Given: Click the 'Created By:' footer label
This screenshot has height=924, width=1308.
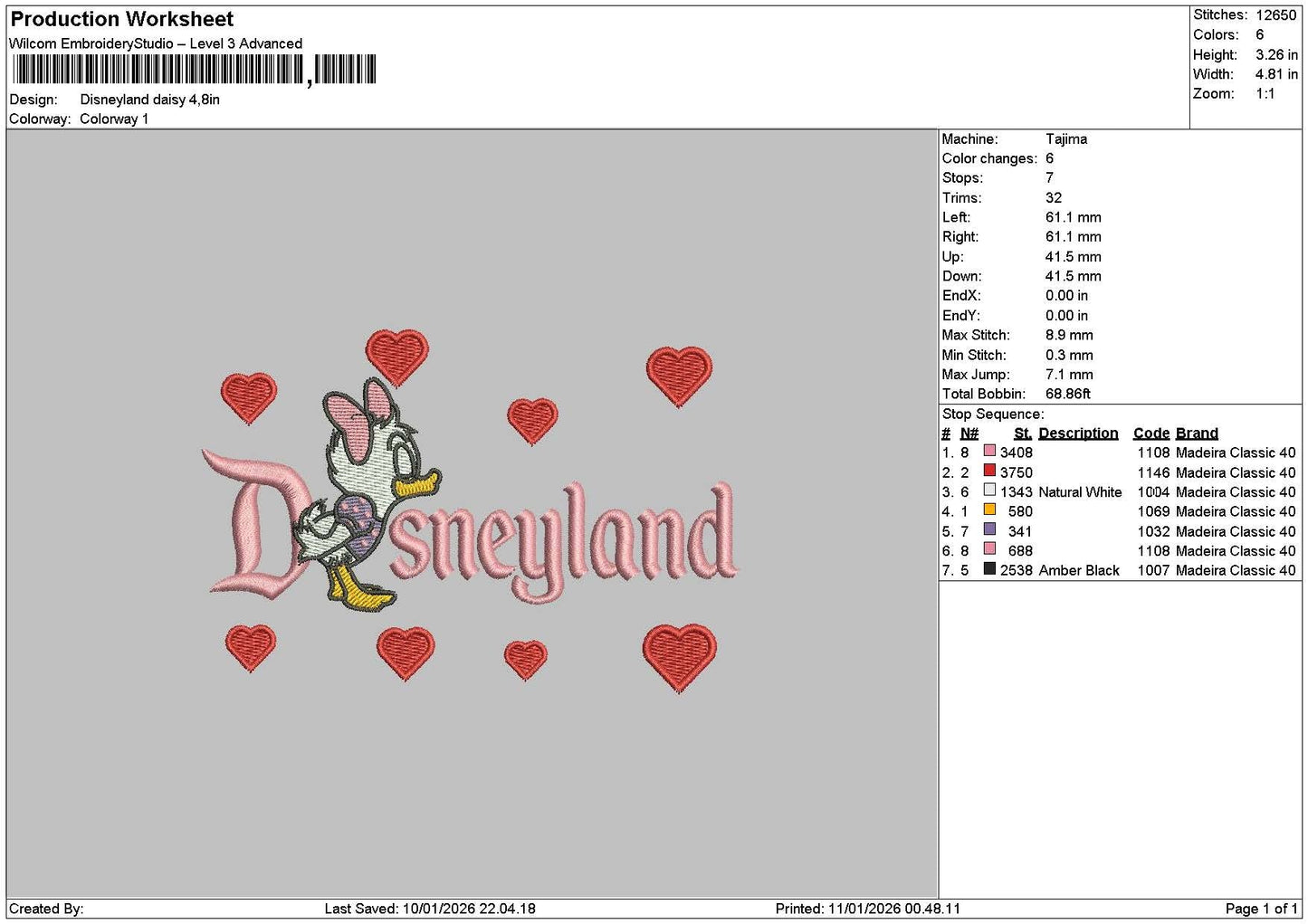Looking at the screenshot, I should (x=46, y=909).
